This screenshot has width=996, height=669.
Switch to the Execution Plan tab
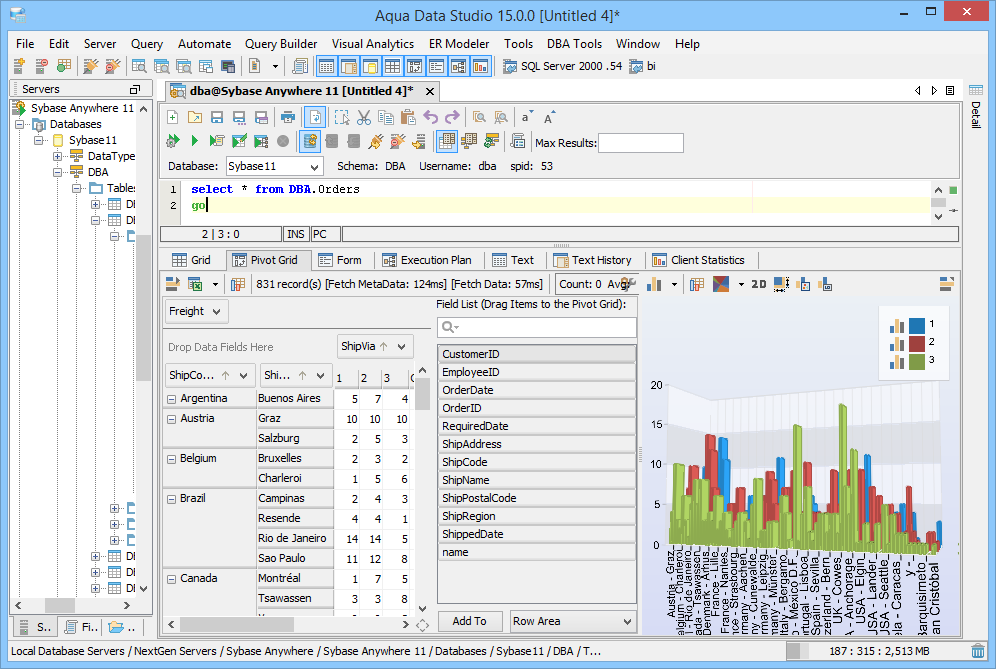coord(427,260)
